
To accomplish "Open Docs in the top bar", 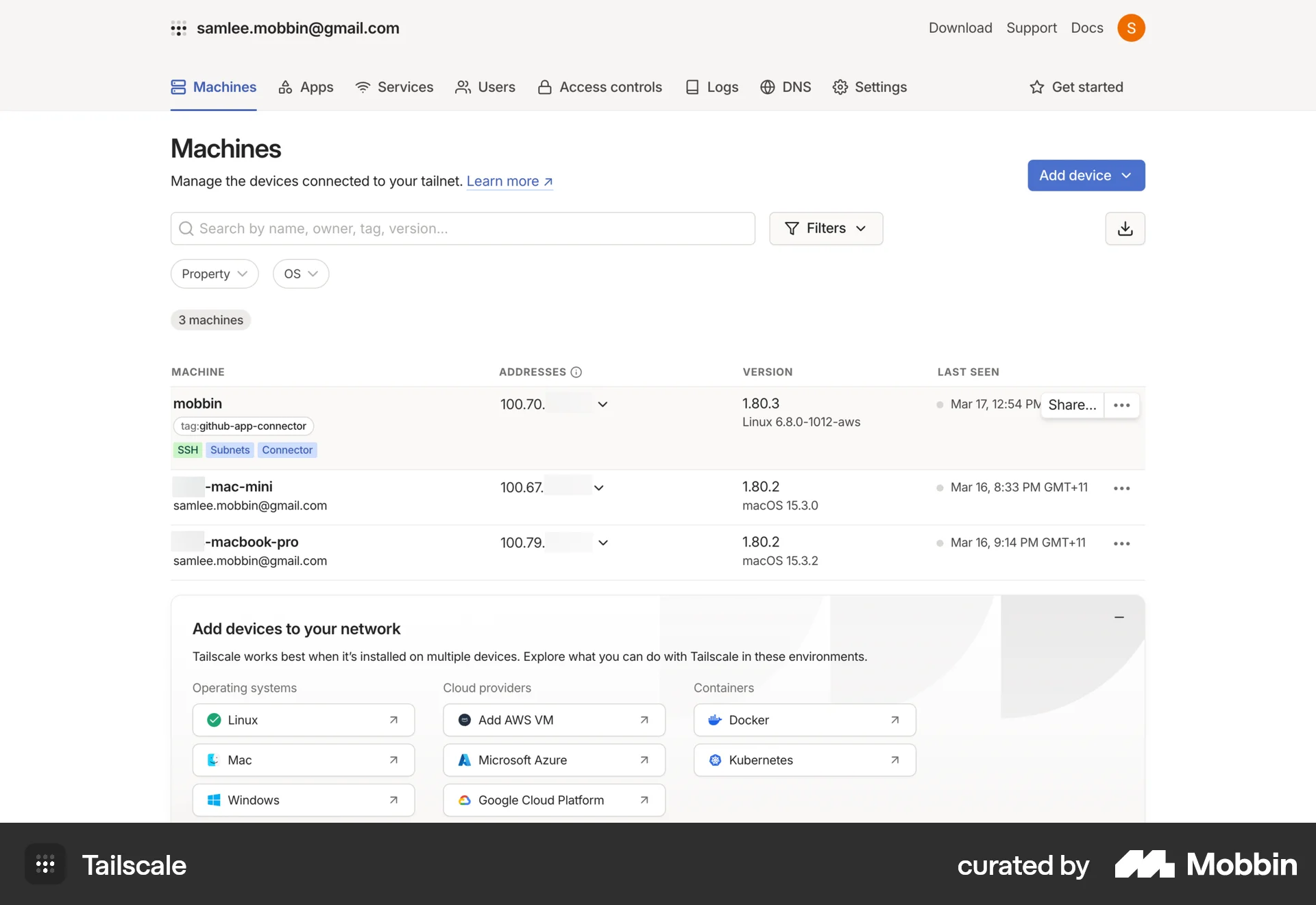I will pyautogui.click(x=1086, y=28).
